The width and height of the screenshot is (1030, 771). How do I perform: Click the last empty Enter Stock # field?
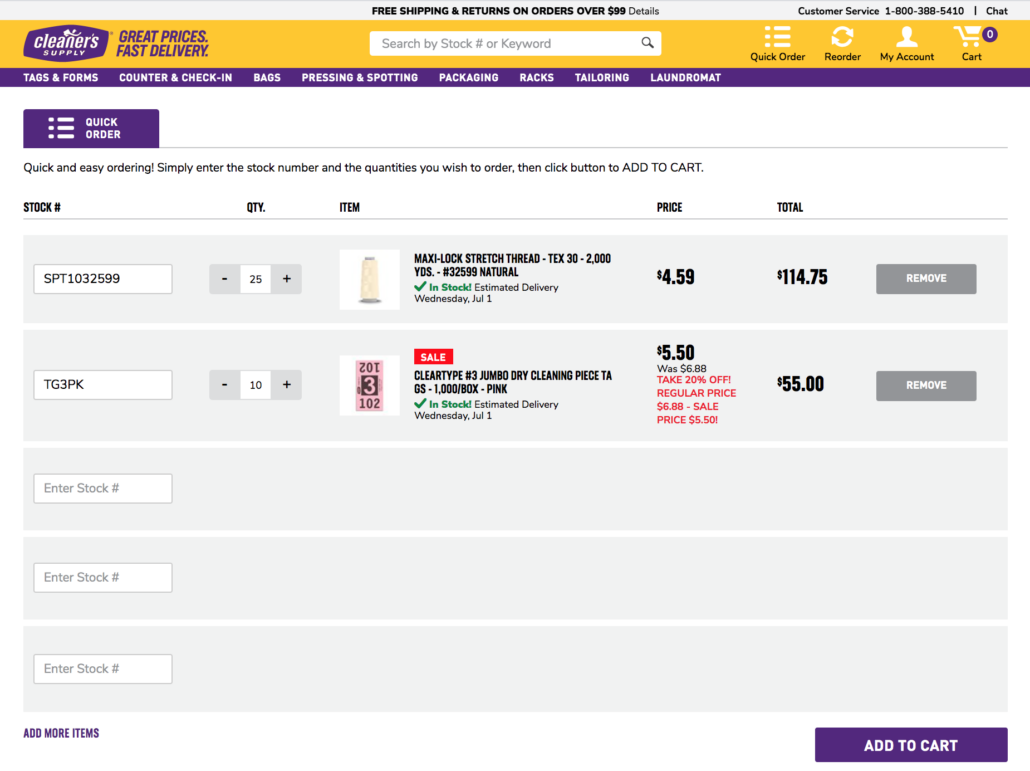tap(103, 669)
